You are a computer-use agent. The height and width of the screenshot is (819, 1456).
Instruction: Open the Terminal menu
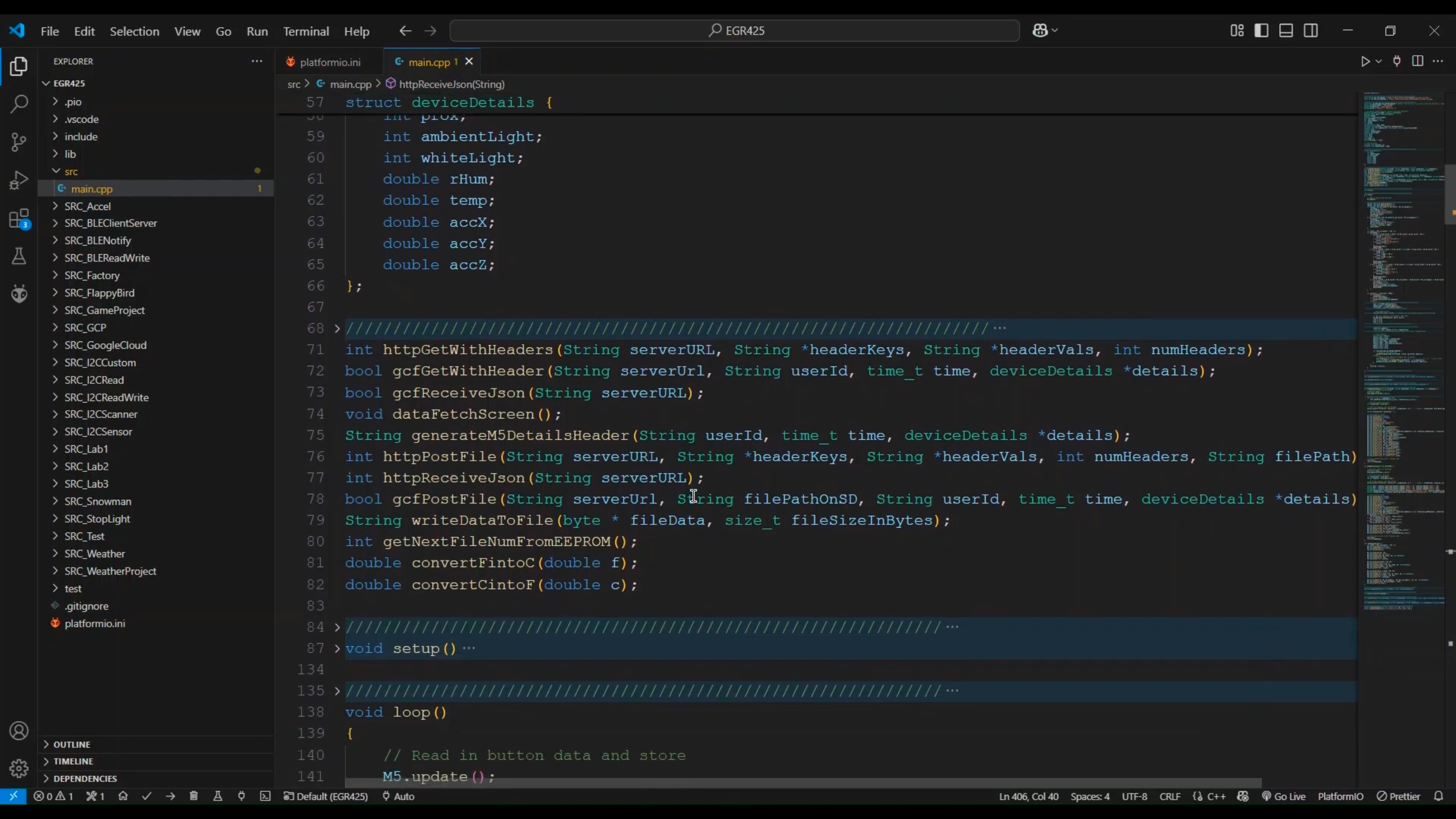tap(306, 31)
